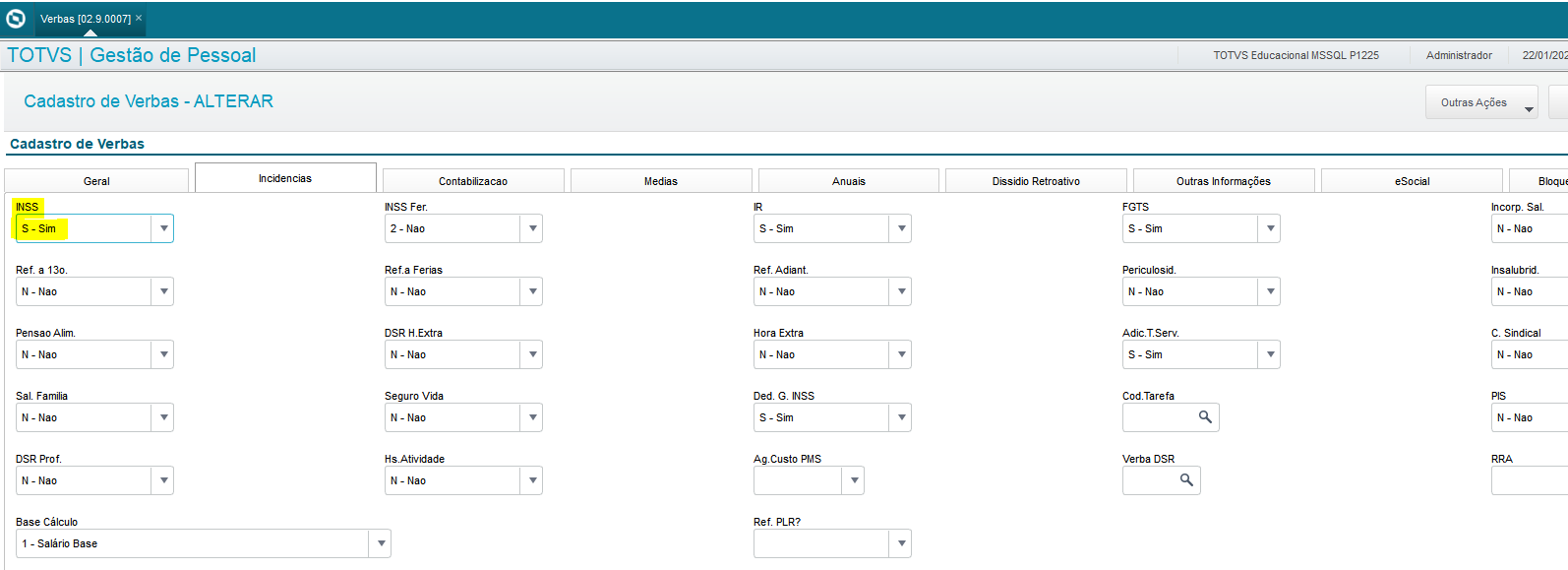Click the RRA field
The image size is (1568, 570).
[x=1530, y=480]
